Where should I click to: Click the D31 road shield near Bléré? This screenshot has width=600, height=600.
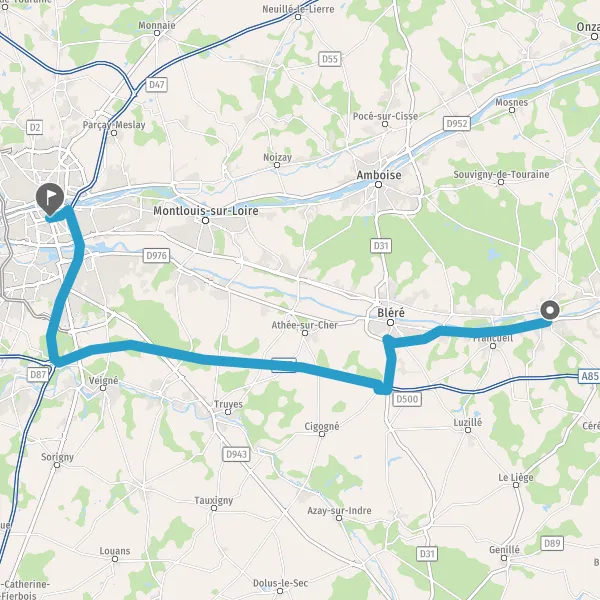click(x=381, y=246)
